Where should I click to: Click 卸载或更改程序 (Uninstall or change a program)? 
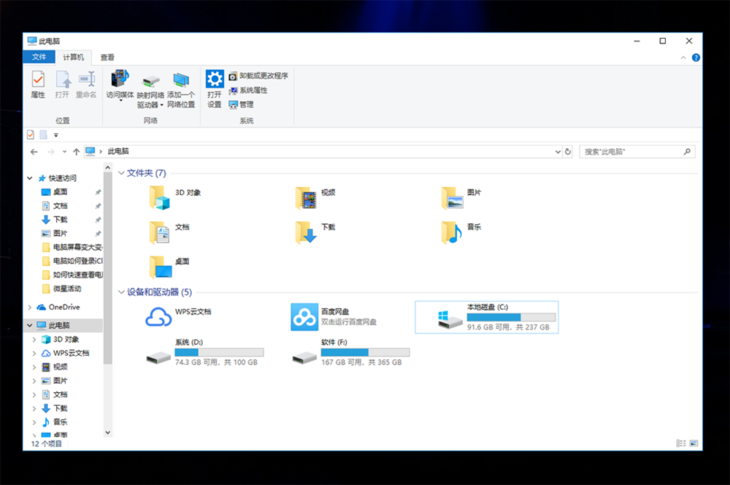[258, 76]
